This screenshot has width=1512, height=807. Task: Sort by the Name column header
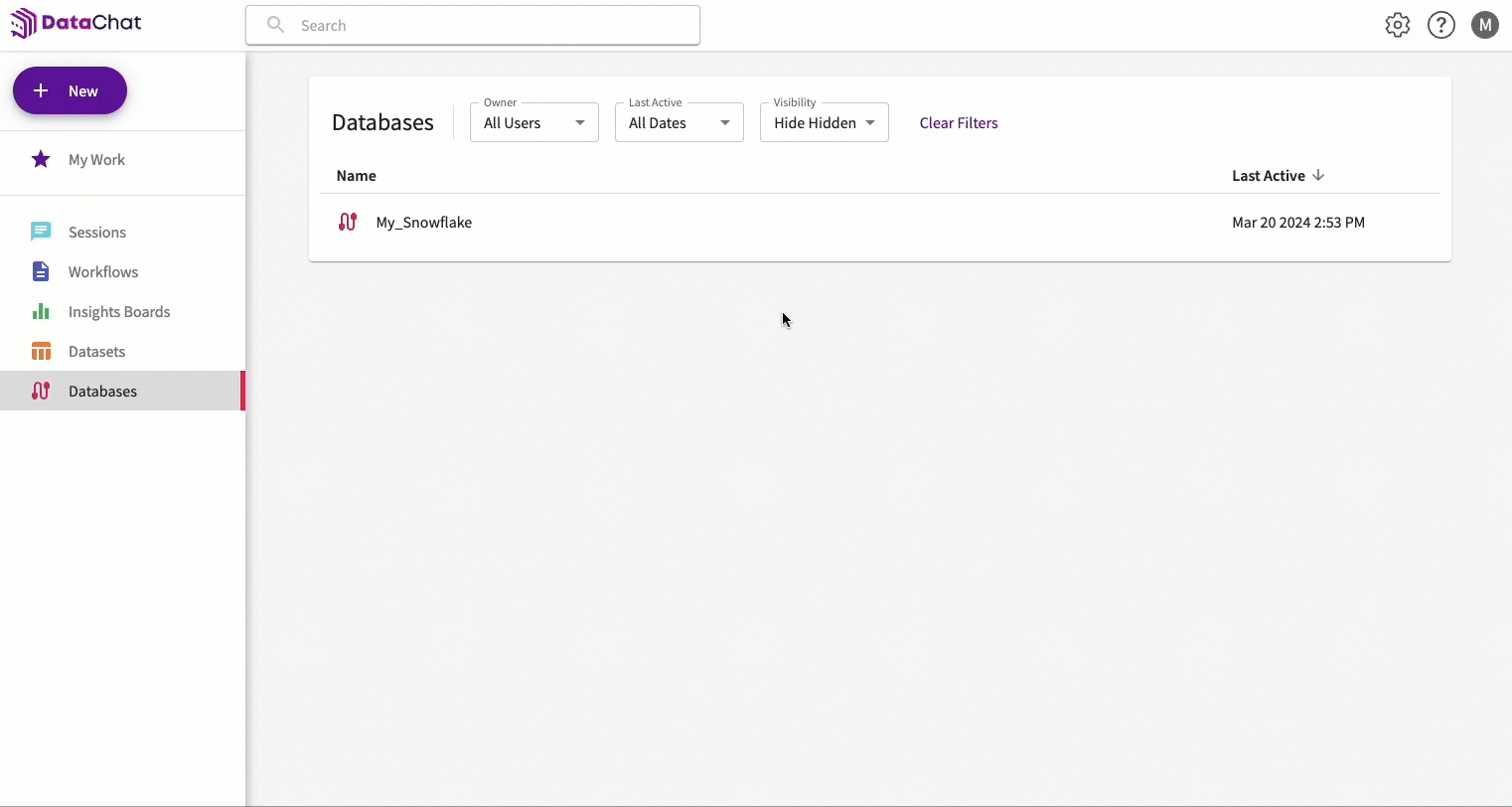click(356, 175)
